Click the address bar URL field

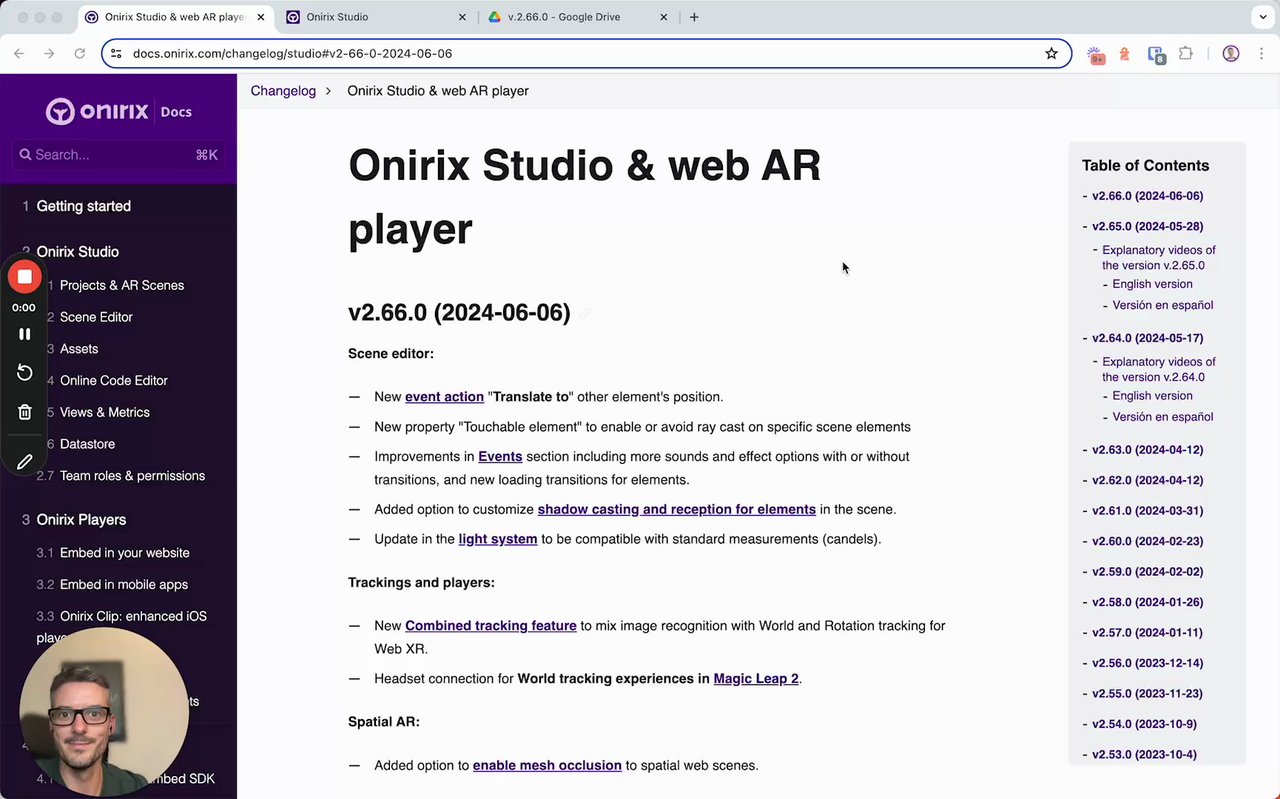click(x=585, y=53)
